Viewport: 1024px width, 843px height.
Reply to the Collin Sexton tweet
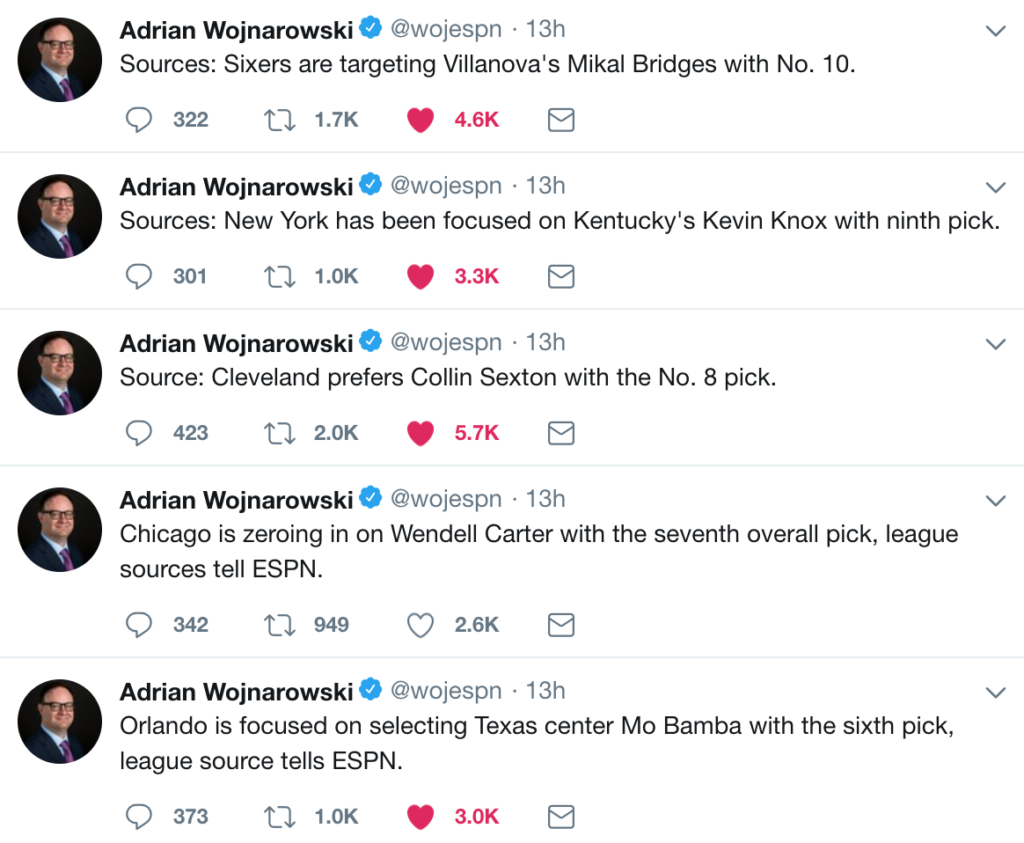[139, 433]
